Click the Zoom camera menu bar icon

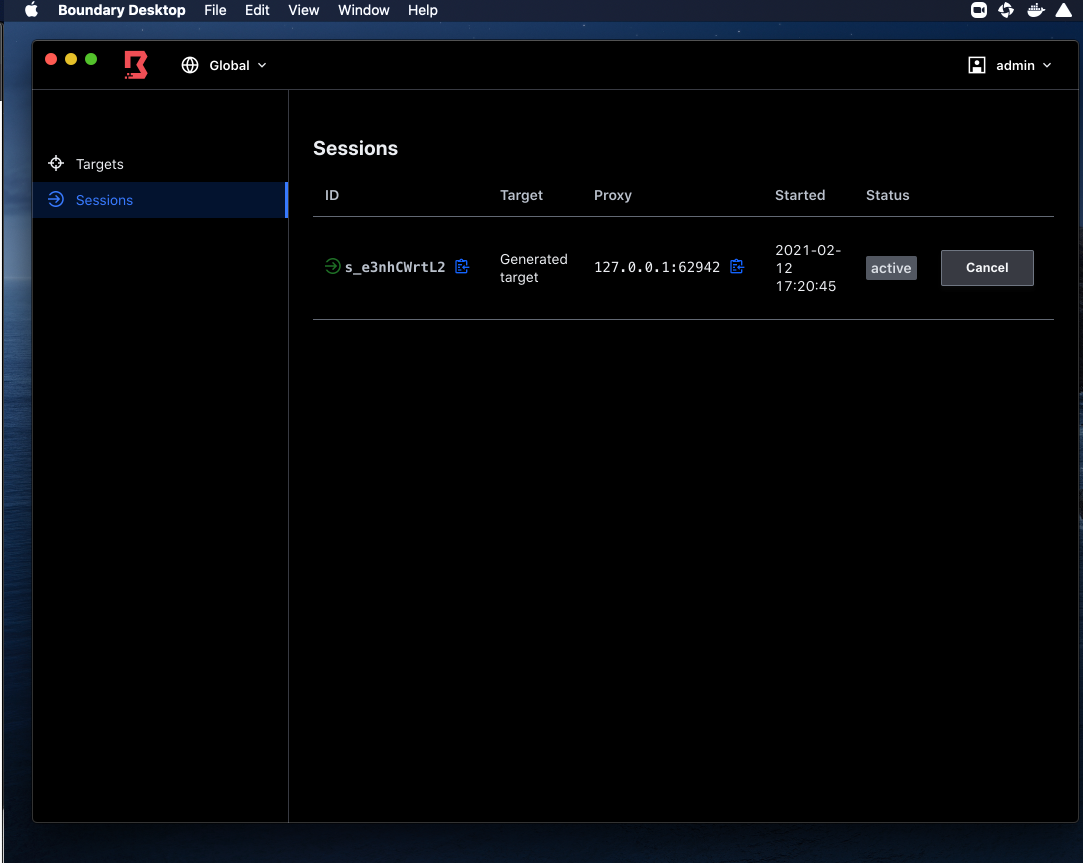[979, 10]
